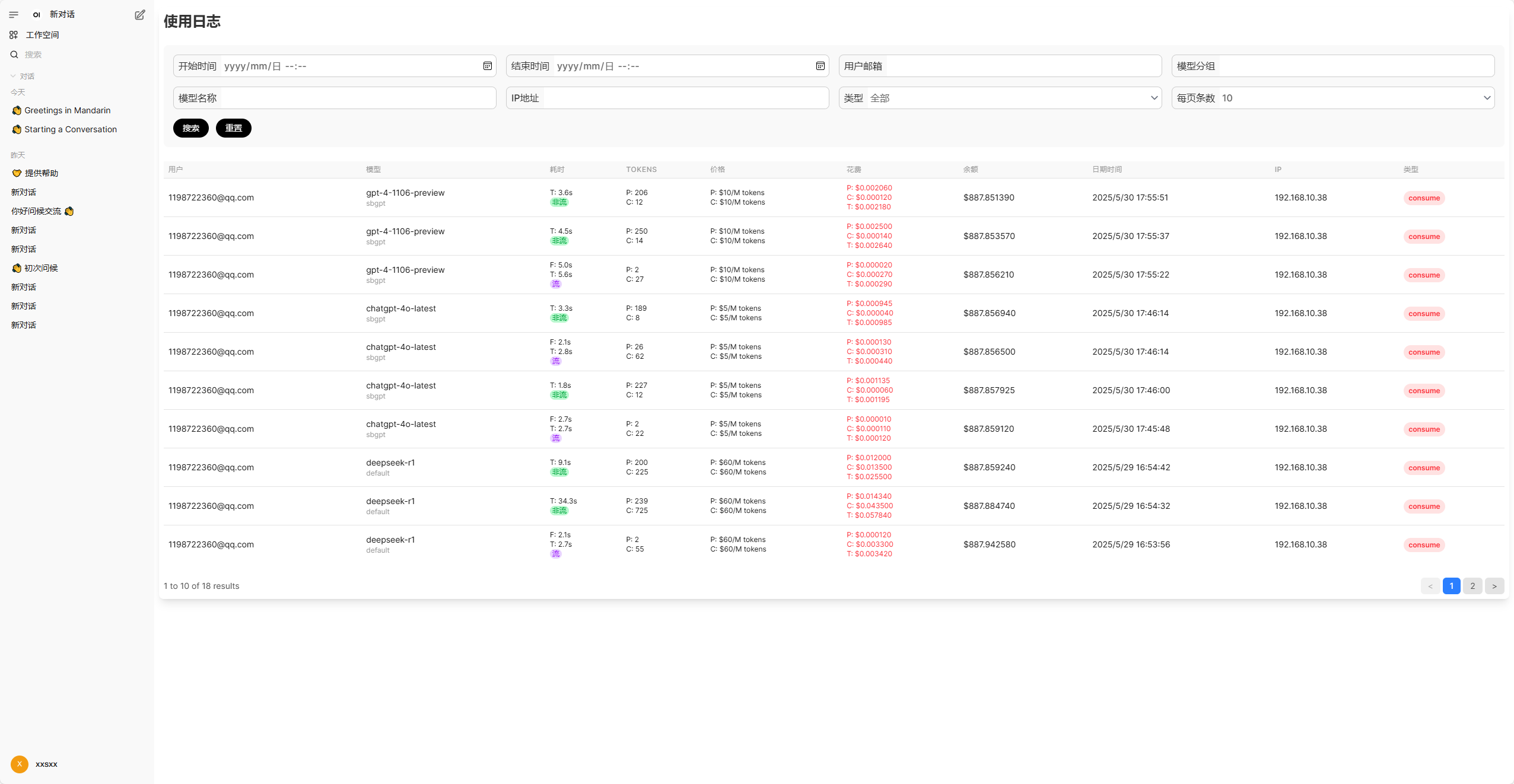Click the search magnifier icon in sidebar
Viewport: 1514px width, 784px height.
click(14, 55)
